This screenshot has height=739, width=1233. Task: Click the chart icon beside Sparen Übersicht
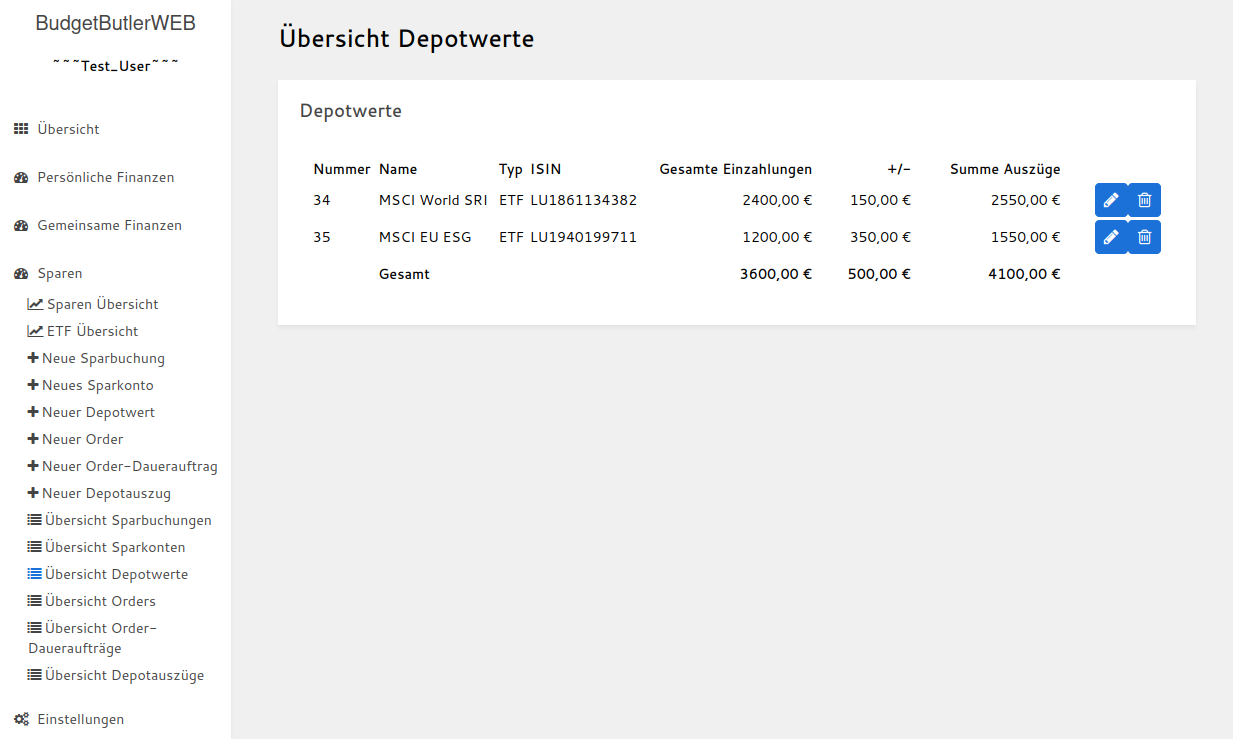[x=35, y=303]
